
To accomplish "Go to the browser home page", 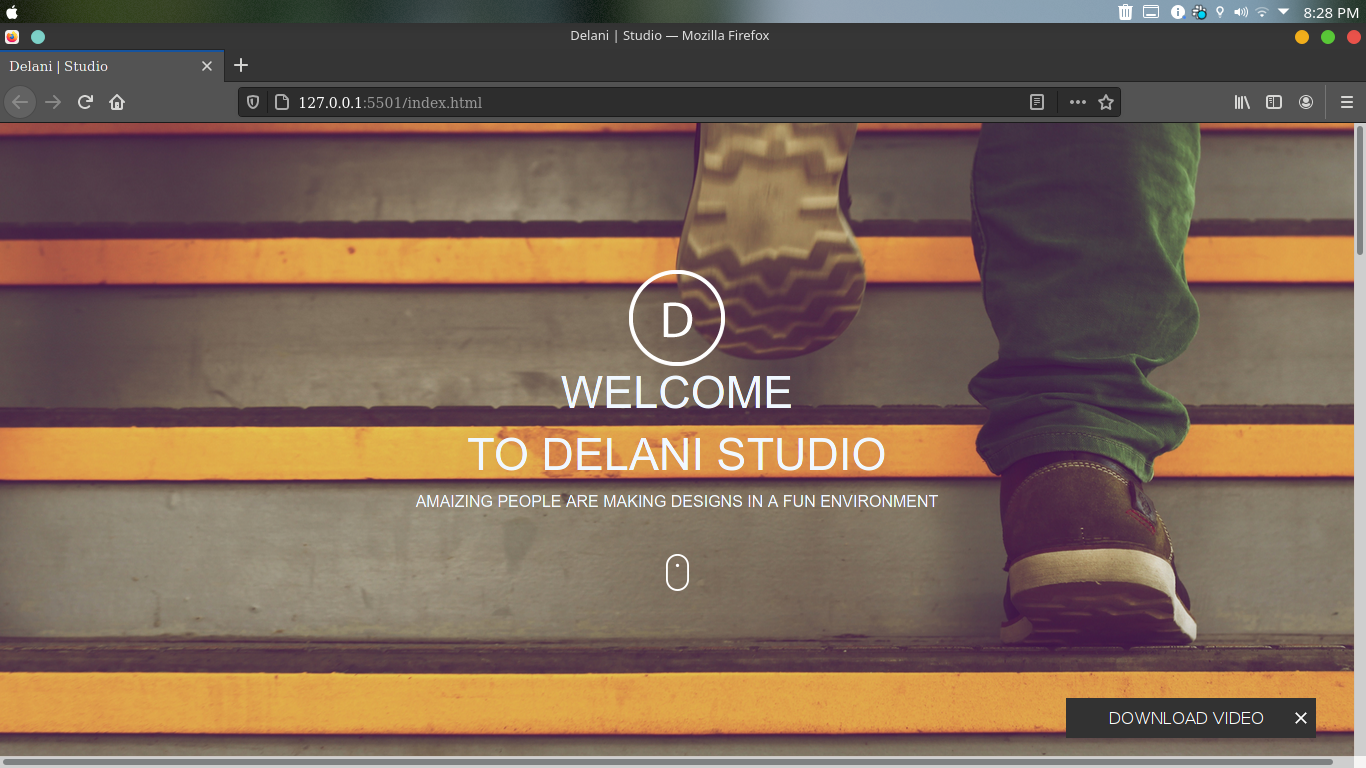I will [117, 101].
